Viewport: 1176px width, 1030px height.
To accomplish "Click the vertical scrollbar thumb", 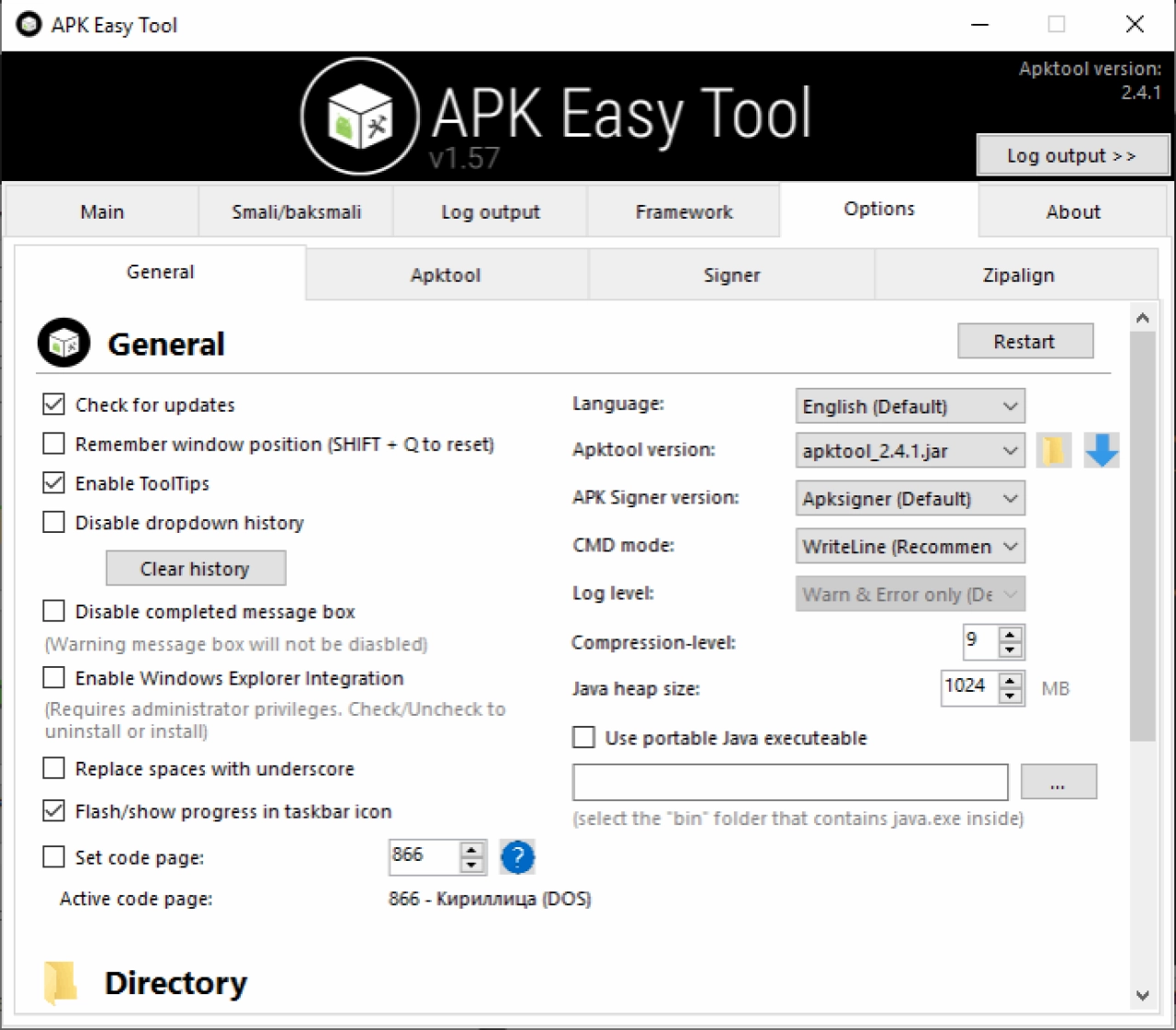I will (x=1142, y=537).
